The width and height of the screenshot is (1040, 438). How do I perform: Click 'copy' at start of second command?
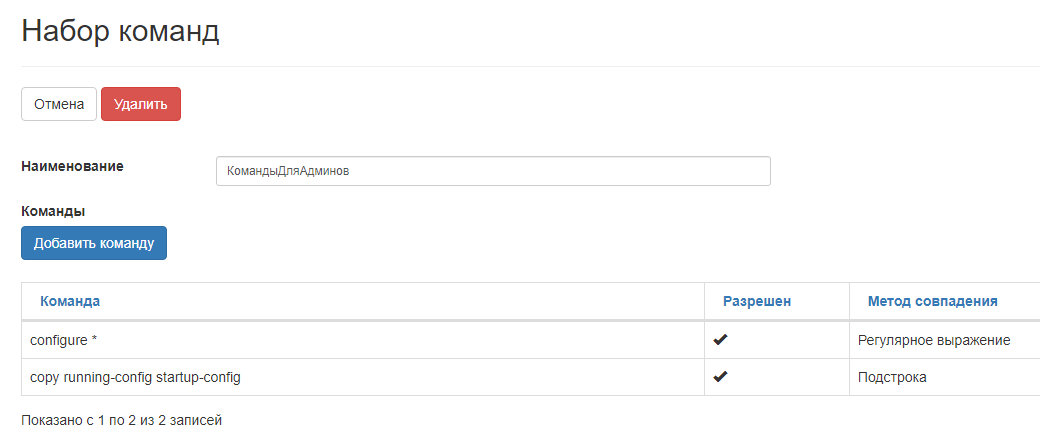(x=46, y=377)
